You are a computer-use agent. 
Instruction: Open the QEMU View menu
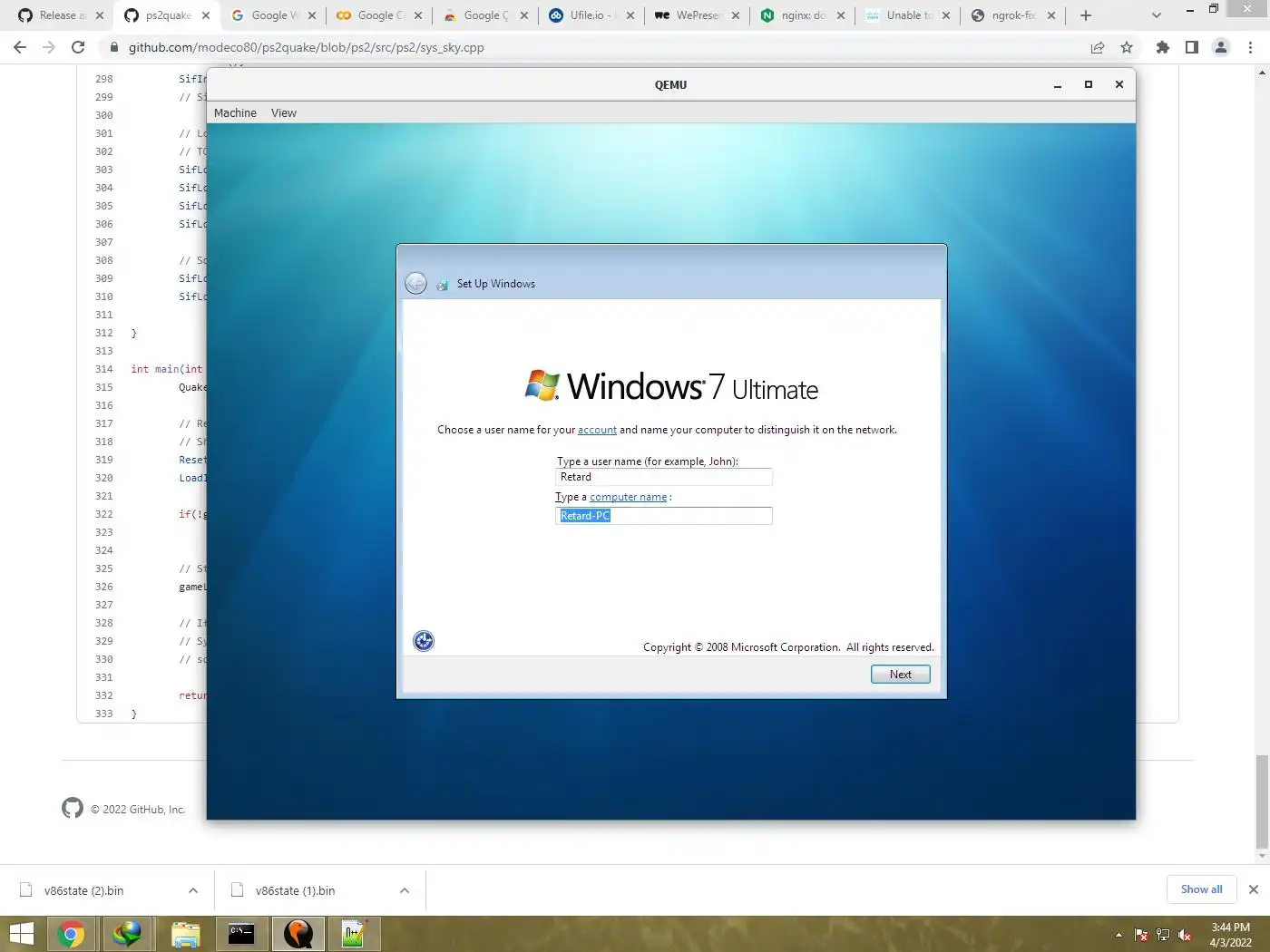pyautogui.click(x=284, y=112)
